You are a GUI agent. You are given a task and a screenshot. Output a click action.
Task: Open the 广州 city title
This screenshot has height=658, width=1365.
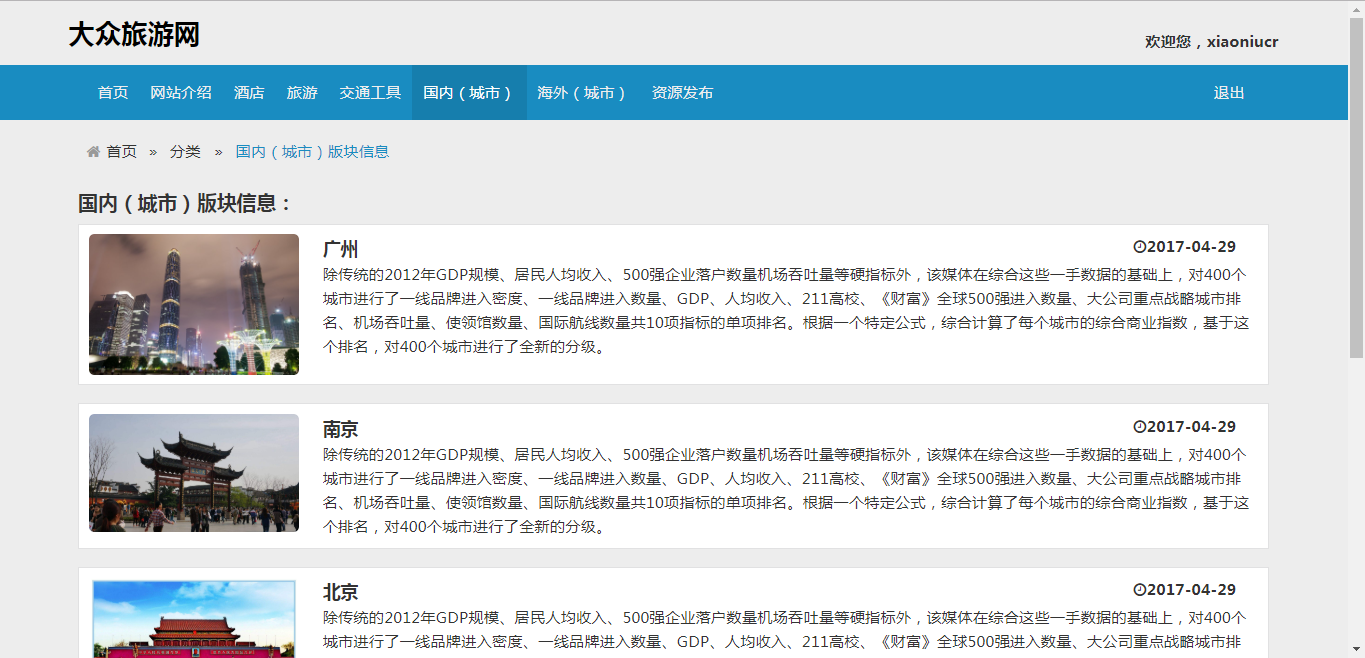(341, 249)
